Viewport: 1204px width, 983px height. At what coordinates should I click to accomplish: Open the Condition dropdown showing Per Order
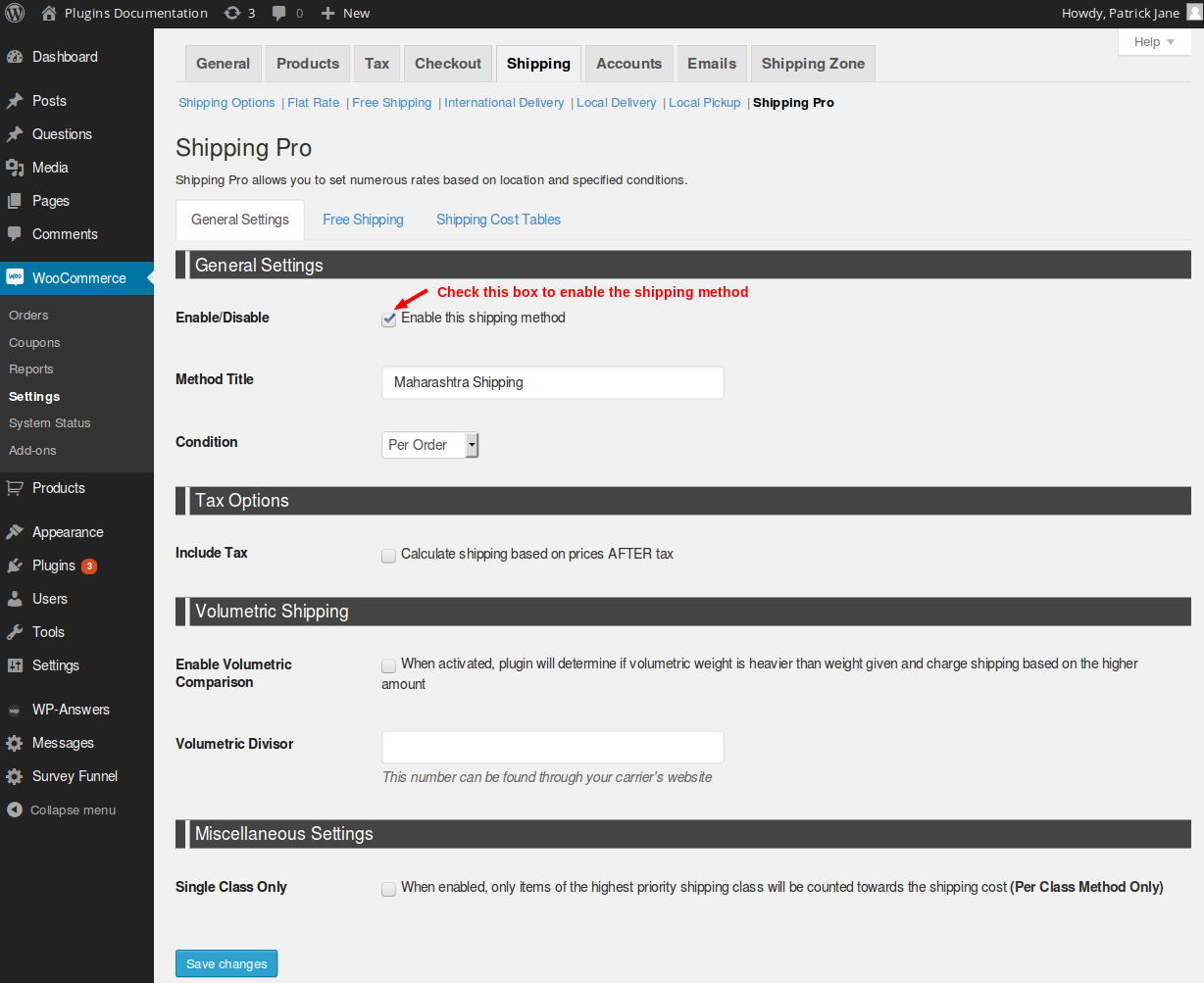(x=429, y=445)
